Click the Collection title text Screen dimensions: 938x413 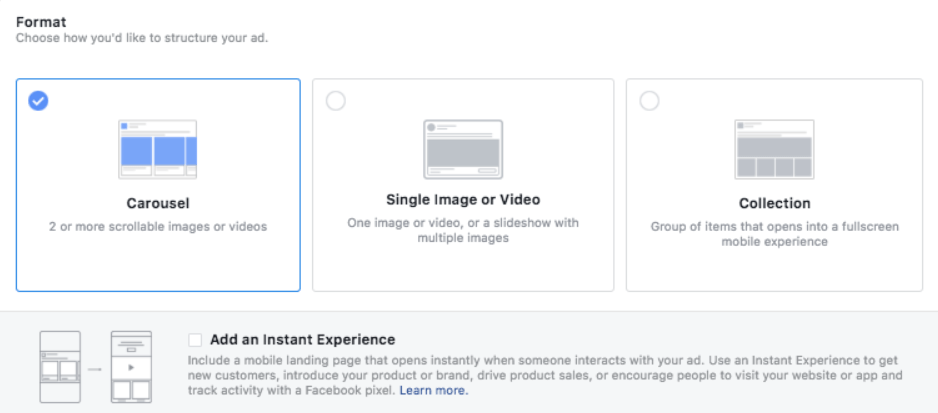coord(775,204)
